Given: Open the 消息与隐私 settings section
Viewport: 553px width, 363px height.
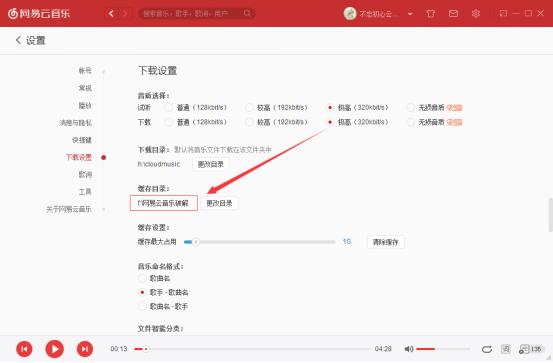Looking at the screenshot, I should click(x=76, y=122).
